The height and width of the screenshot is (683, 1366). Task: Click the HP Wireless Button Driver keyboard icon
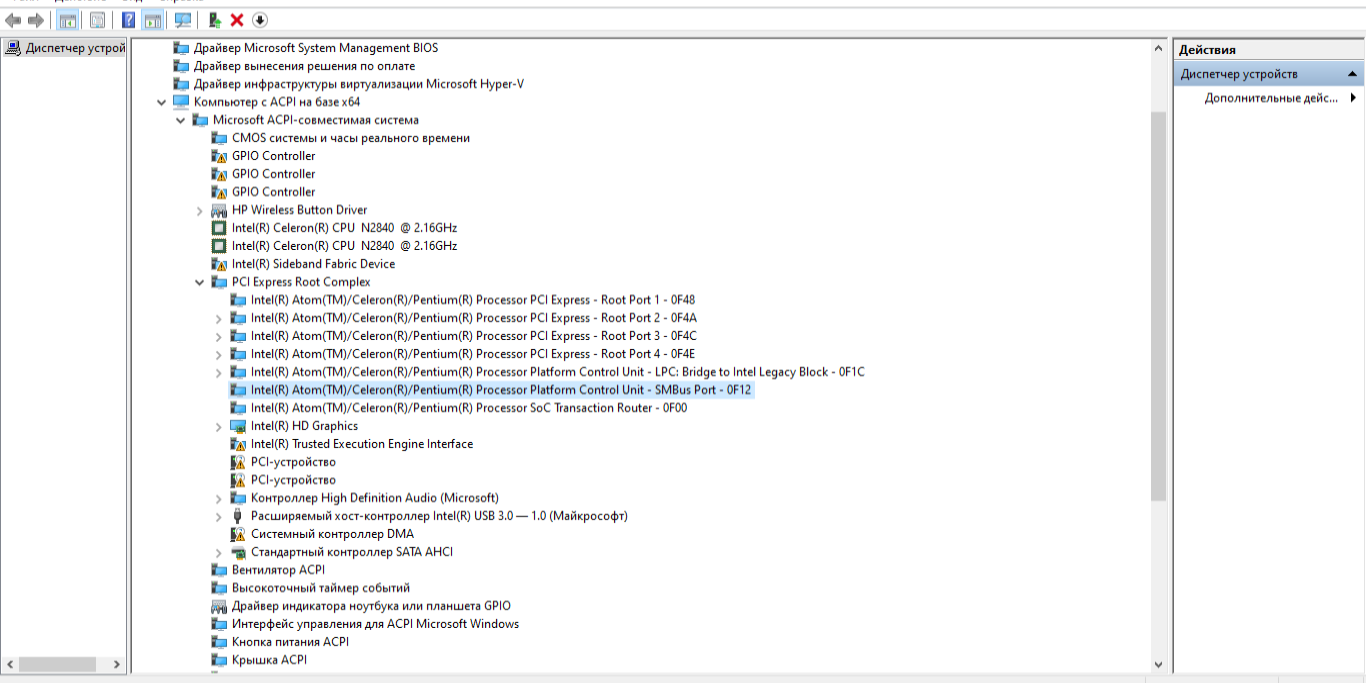point(219,210)
